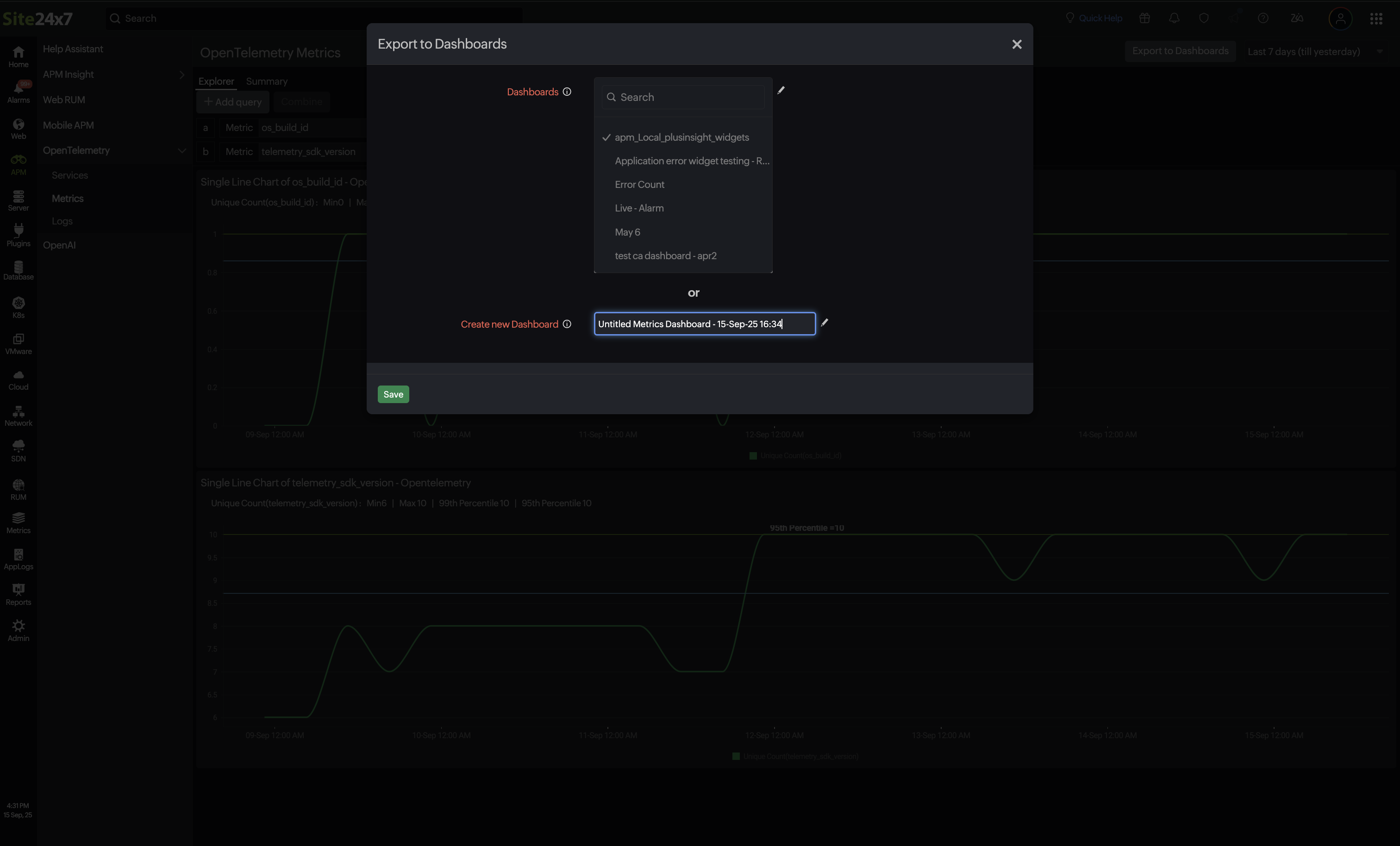This screenshot has width=1400, height=846.
Task: Open Zia assistant in the top bar
Action: tap(1297, 18)
